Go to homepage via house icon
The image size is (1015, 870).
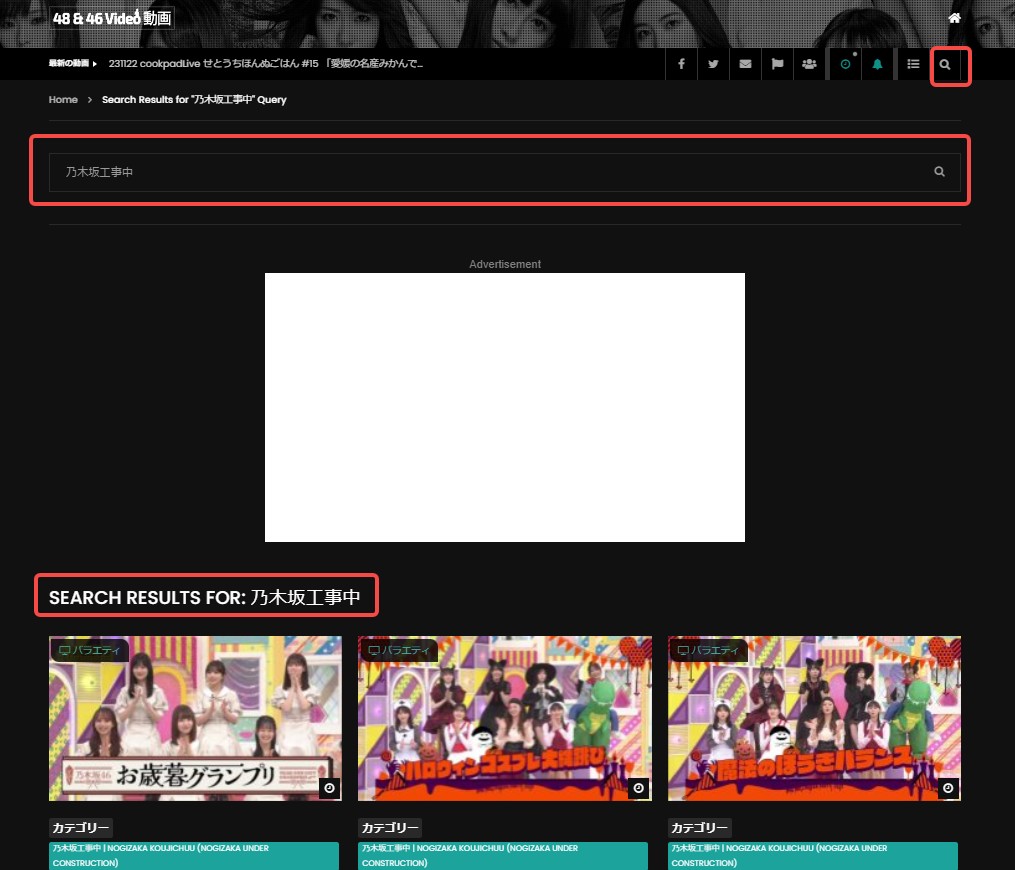(x=954, y=18)
